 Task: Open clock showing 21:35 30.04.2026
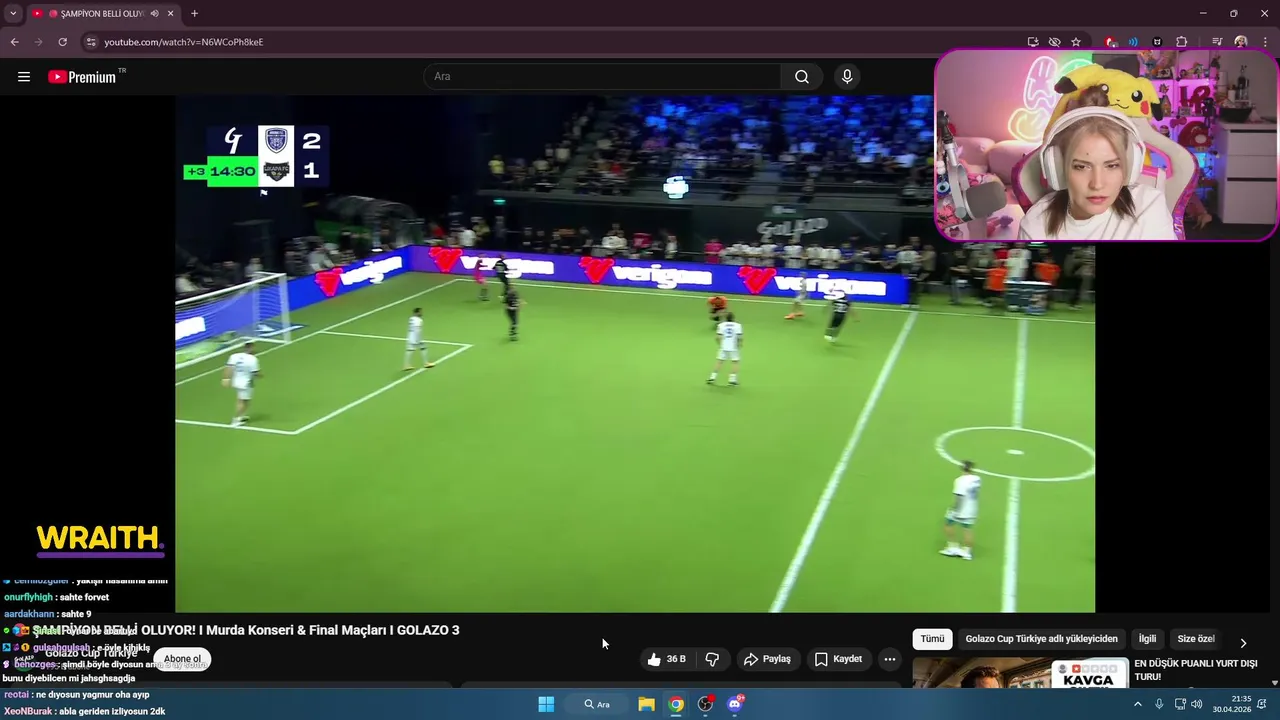tap(1232, 704)
